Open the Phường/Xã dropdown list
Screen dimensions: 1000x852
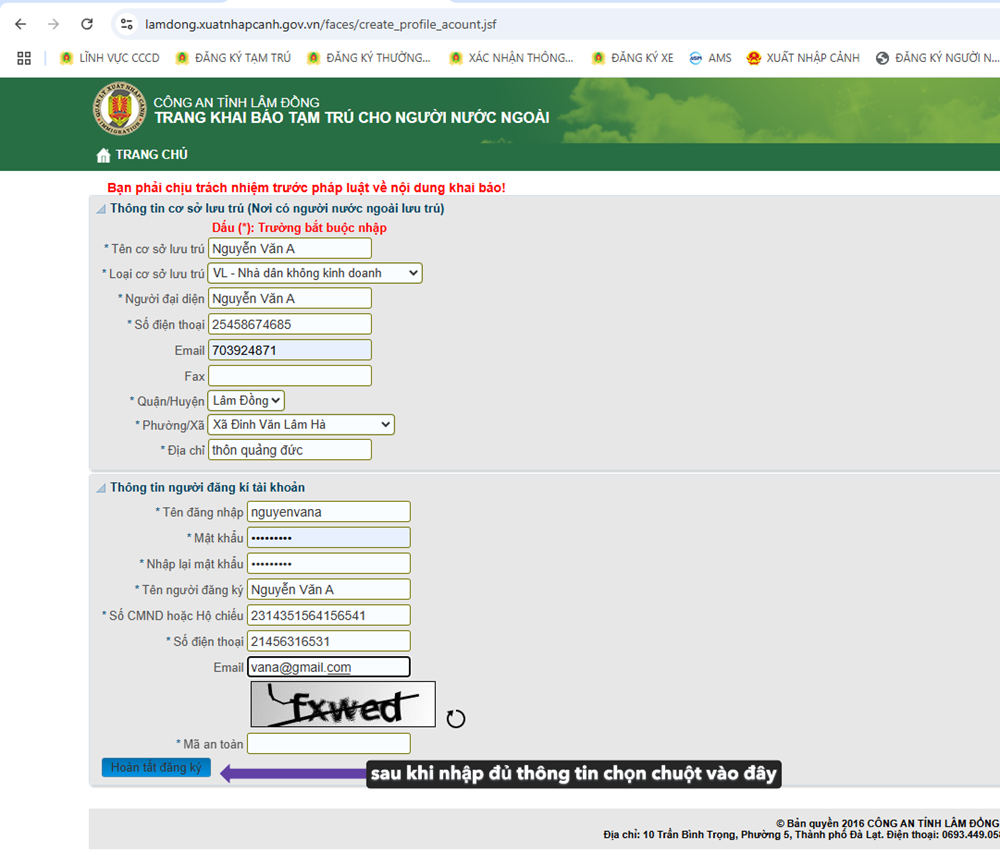(x=301, y=425)
